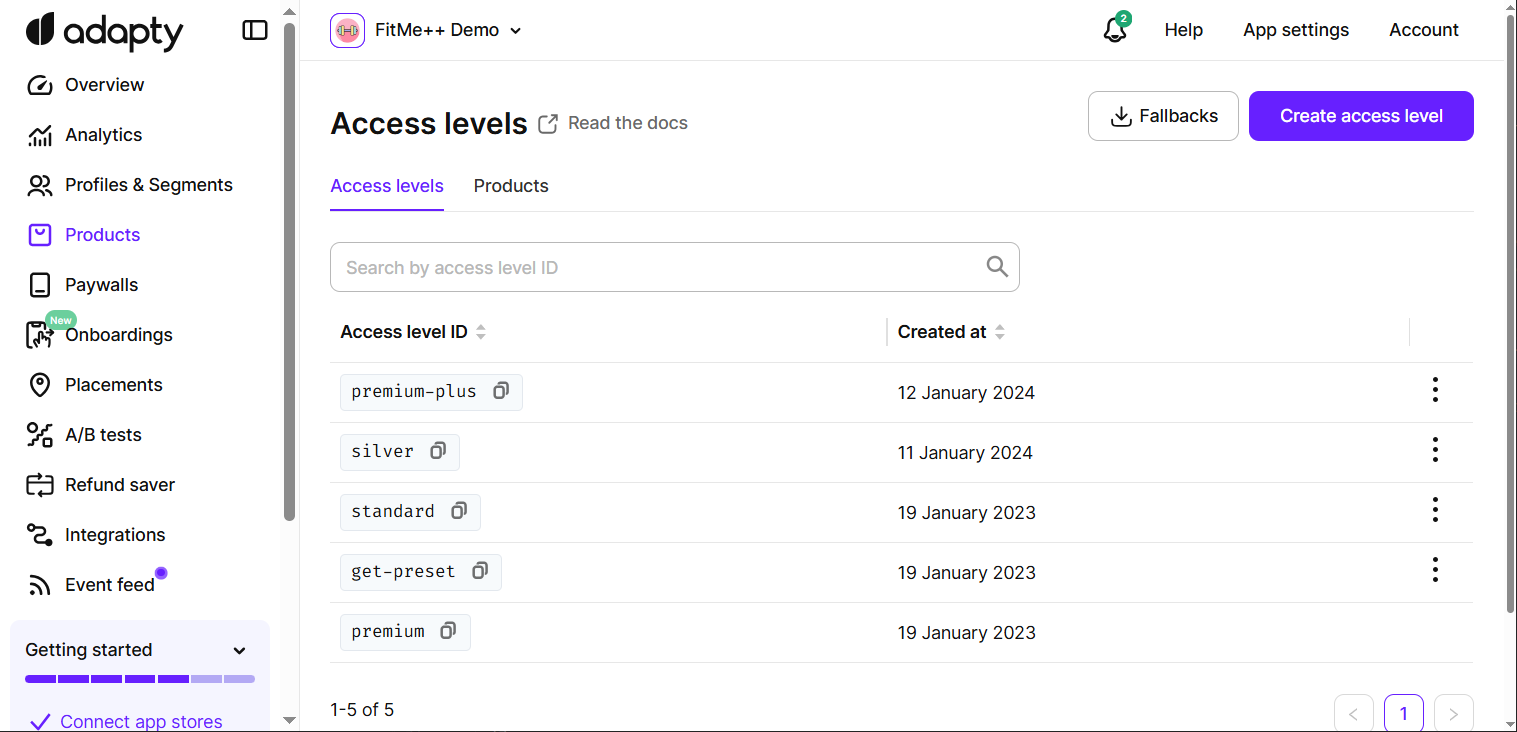Screen dimensions: 1517x732
Task: Copy the premium-plus access level ID
Action: click(500, 390)
